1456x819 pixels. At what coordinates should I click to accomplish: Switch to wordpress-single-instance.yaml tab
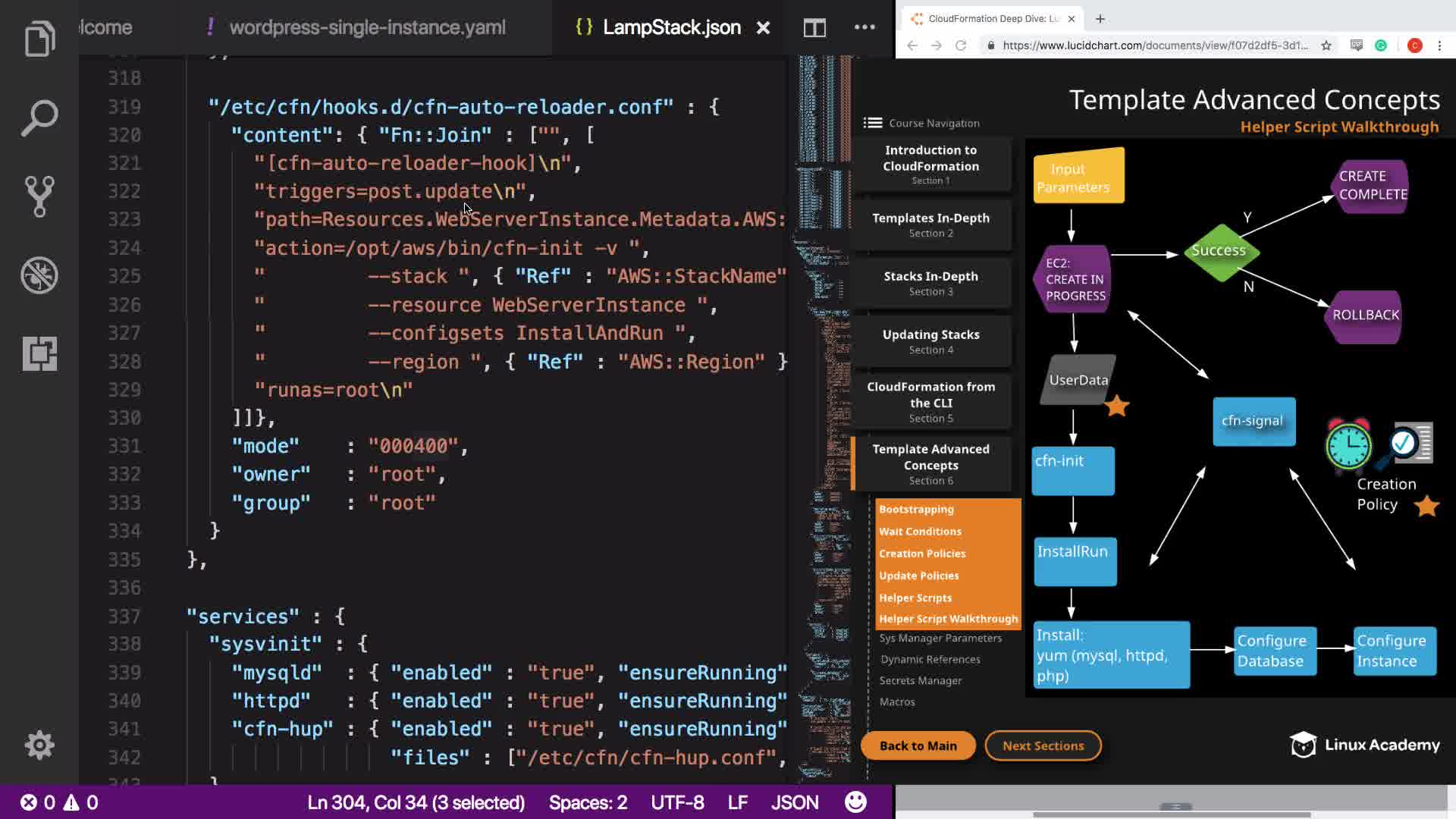[x=367, y=27]
